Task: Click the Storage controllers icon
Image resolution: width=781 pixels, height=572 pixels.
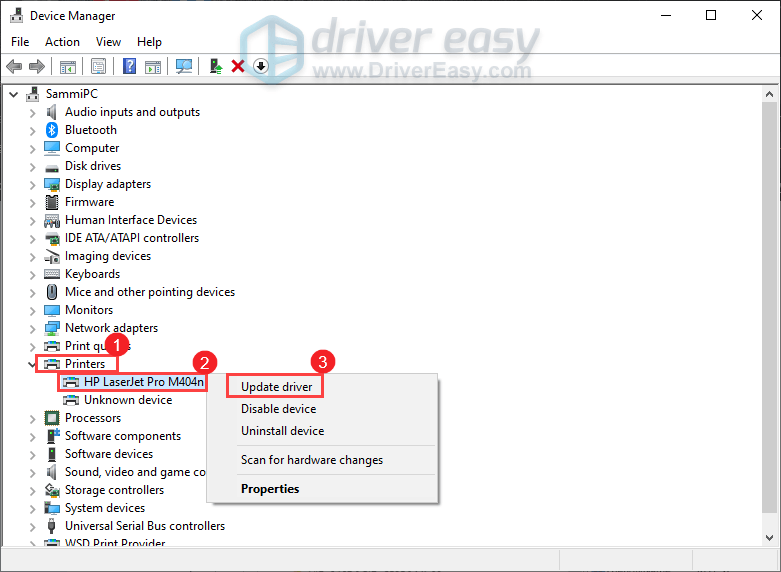Action: (x=52, y=490)
